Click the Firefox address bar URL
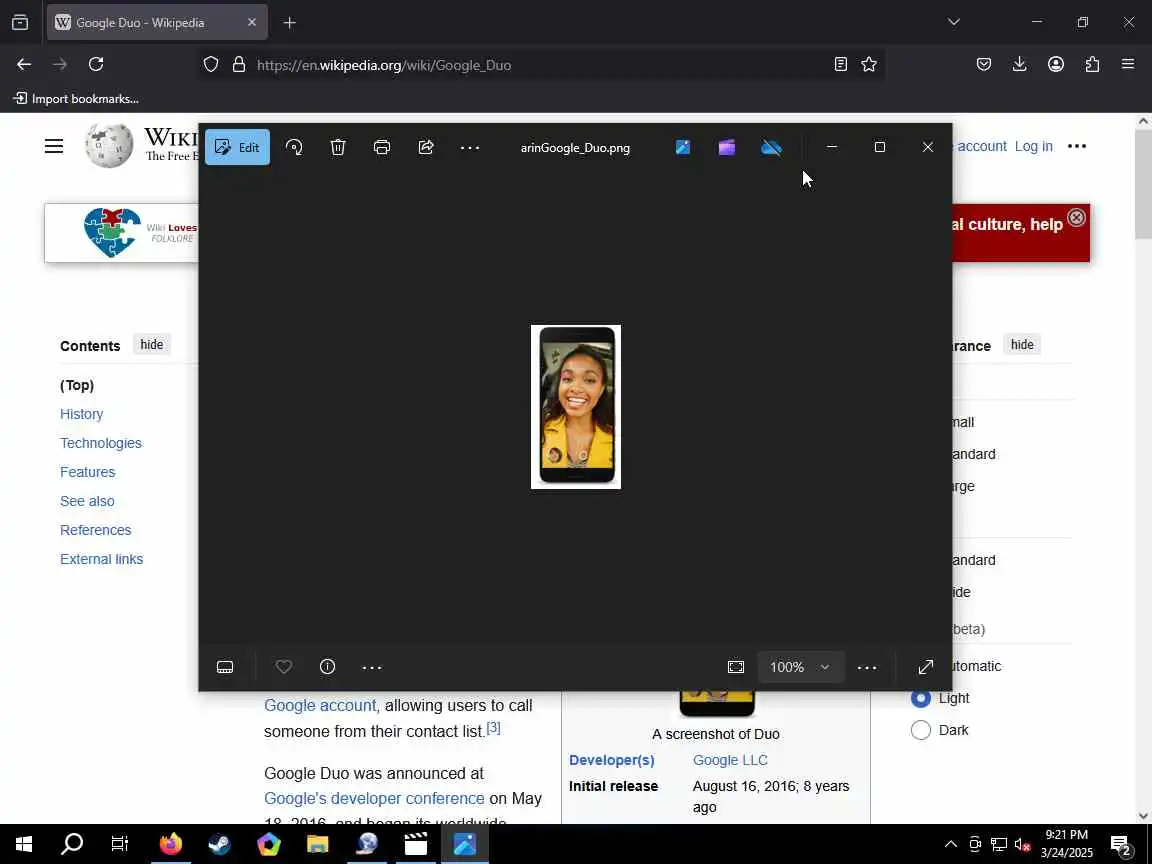The height and width of the screenshot is (864, 1152). pos(384,65)
